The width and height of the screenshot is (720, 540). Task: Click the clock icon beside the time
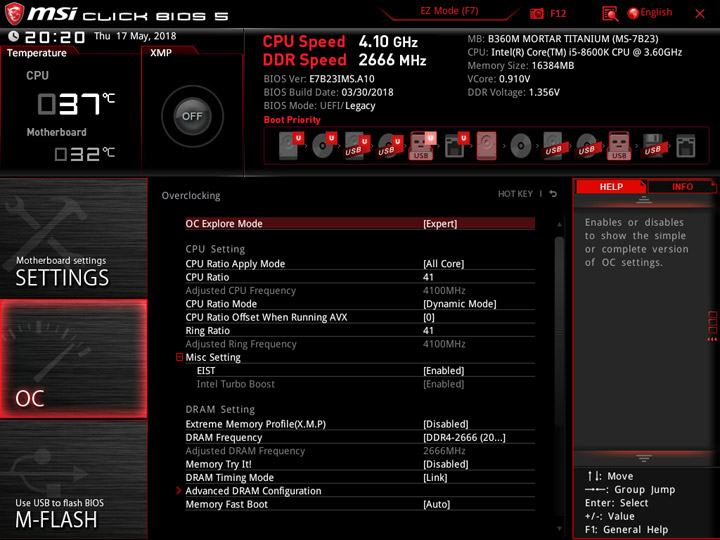[14, 36]
